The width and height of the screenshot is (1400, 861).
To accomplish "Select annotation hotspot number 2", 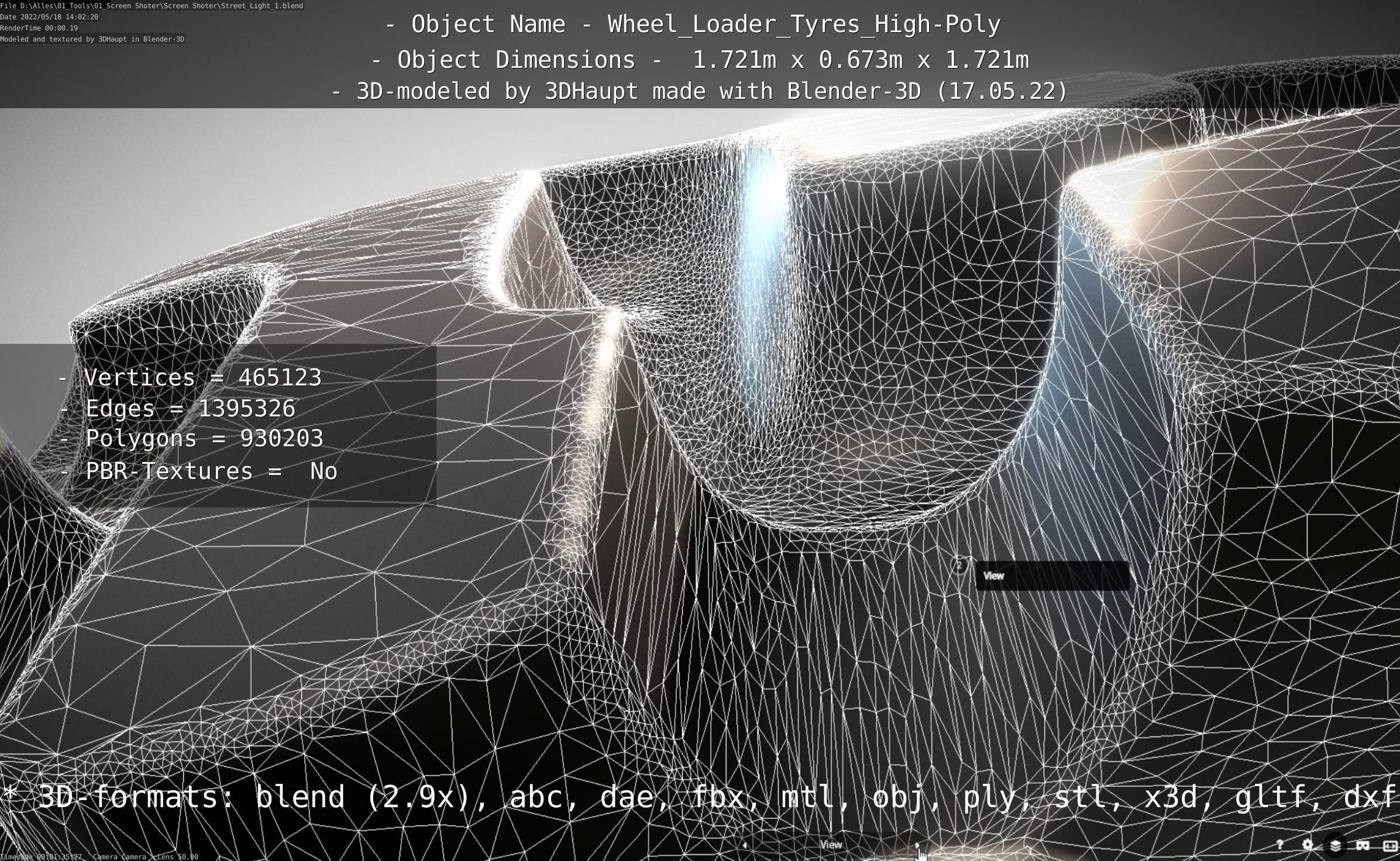I will (959, 565).
